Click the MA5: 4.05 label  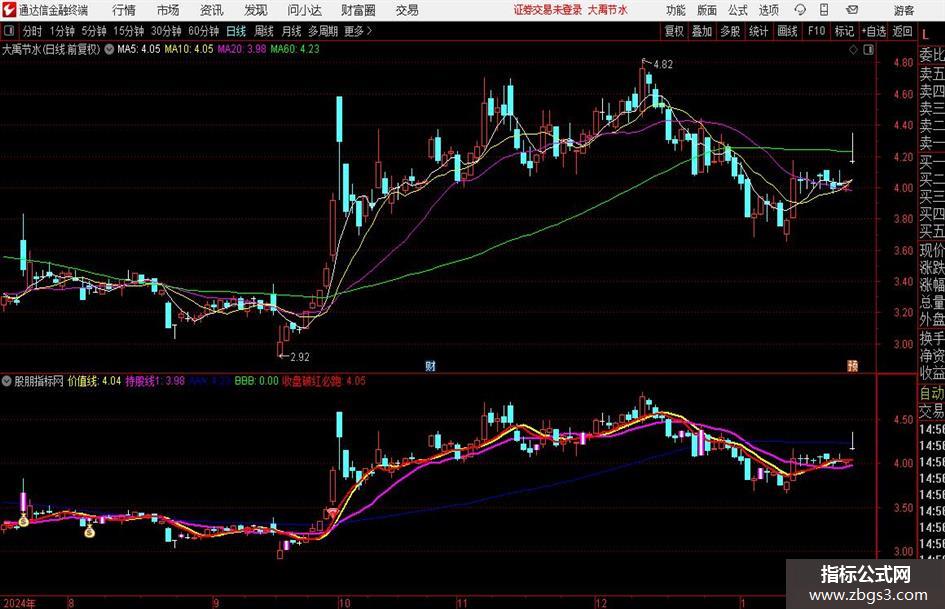click(139, 49)
